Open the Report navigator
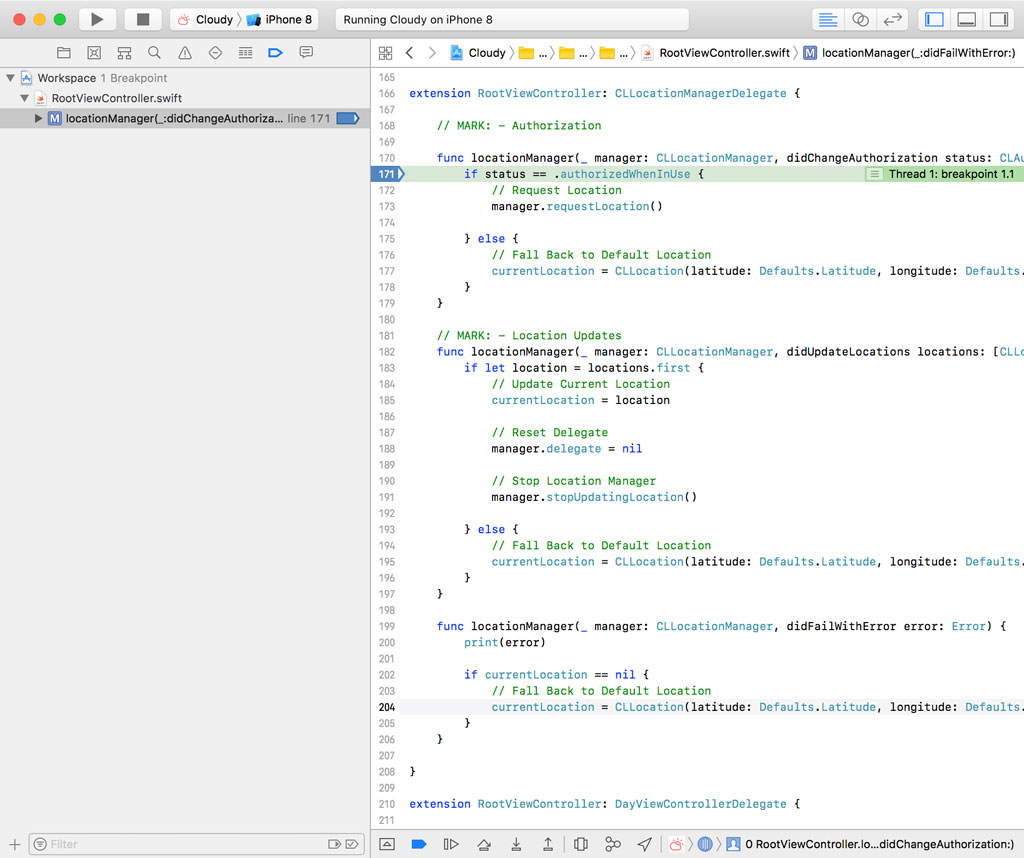Screen dimensions: 1024x858 click(x=306, y=52)
